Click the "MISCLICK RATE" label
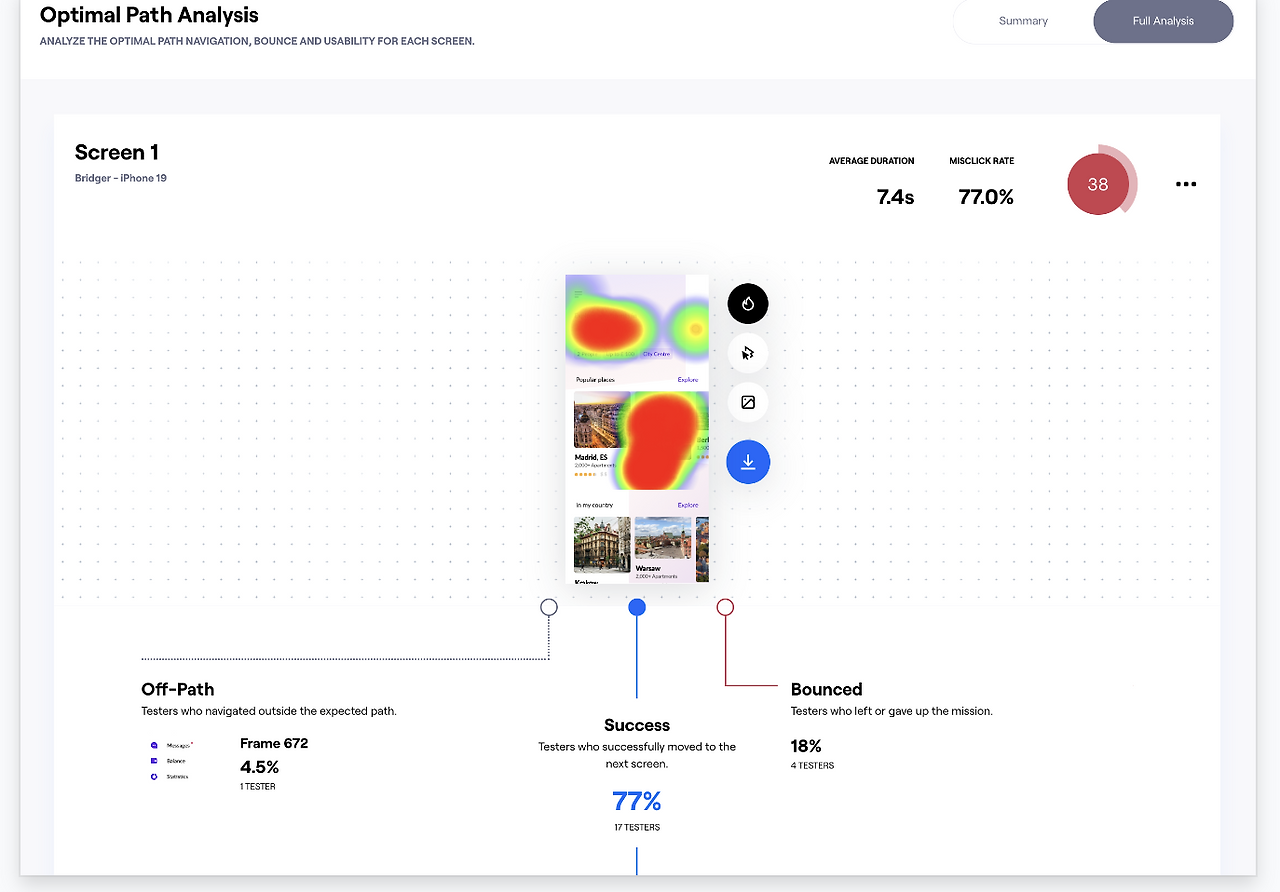 pyautogui.click(x=982, y=161)
